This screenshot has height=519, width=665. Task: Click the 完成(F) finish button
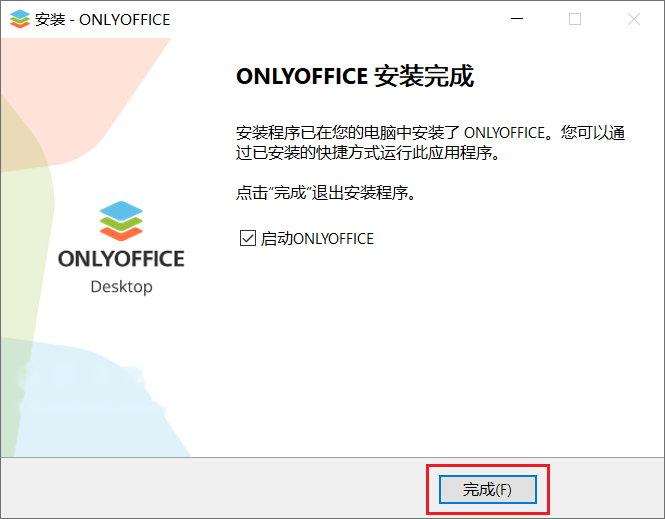click(x=488, y=489)
